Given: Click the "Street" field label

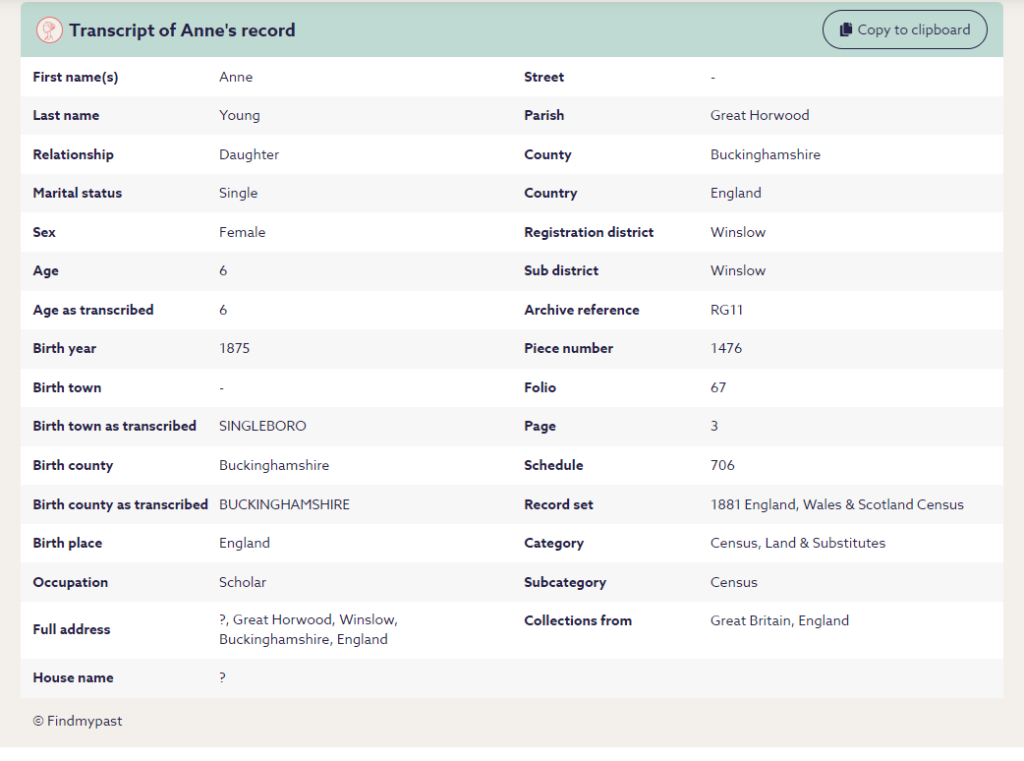Looking at the screenshot, I should pos(544,77).
